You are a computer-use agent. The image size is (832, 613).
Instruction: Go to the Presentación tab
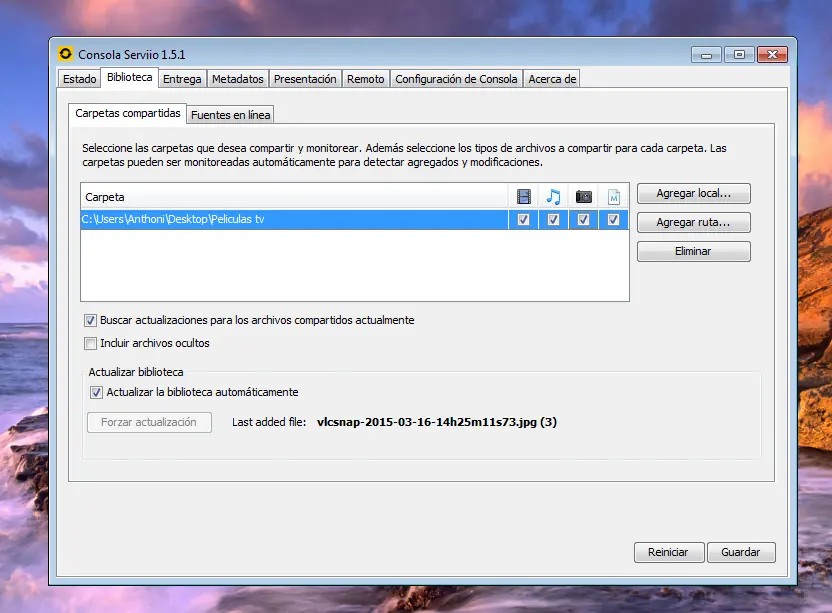[x=305, y=79]
